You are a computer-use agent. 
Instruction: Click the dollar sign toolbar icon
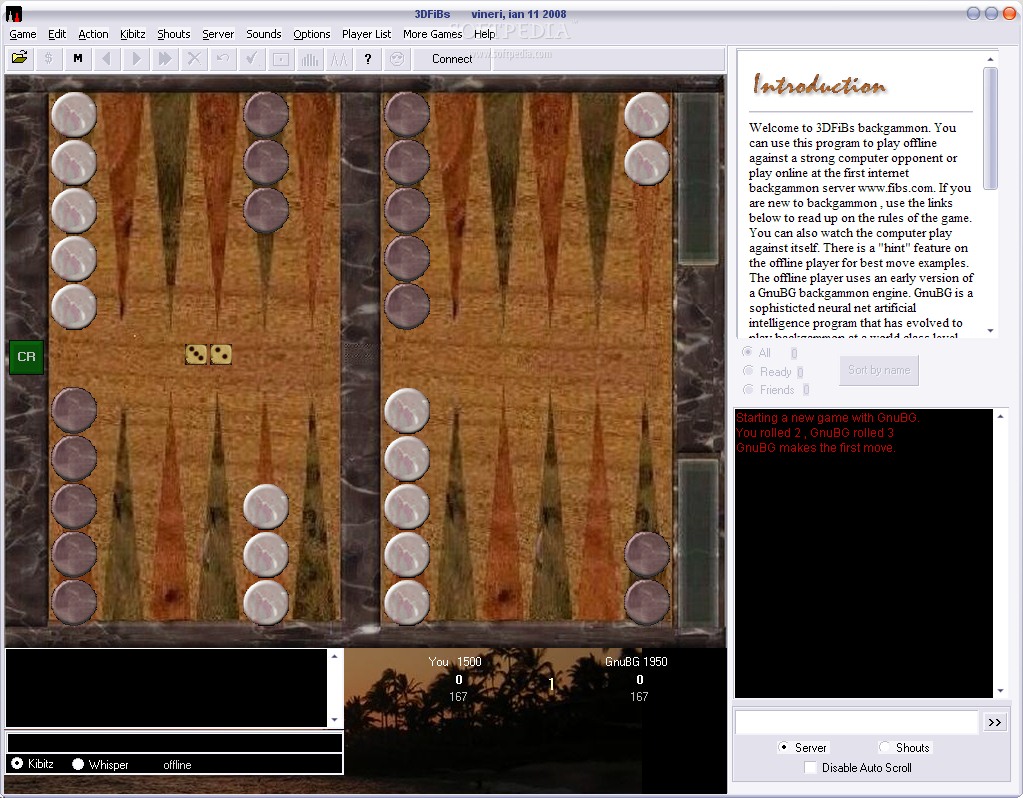click(x=48, y=59)
